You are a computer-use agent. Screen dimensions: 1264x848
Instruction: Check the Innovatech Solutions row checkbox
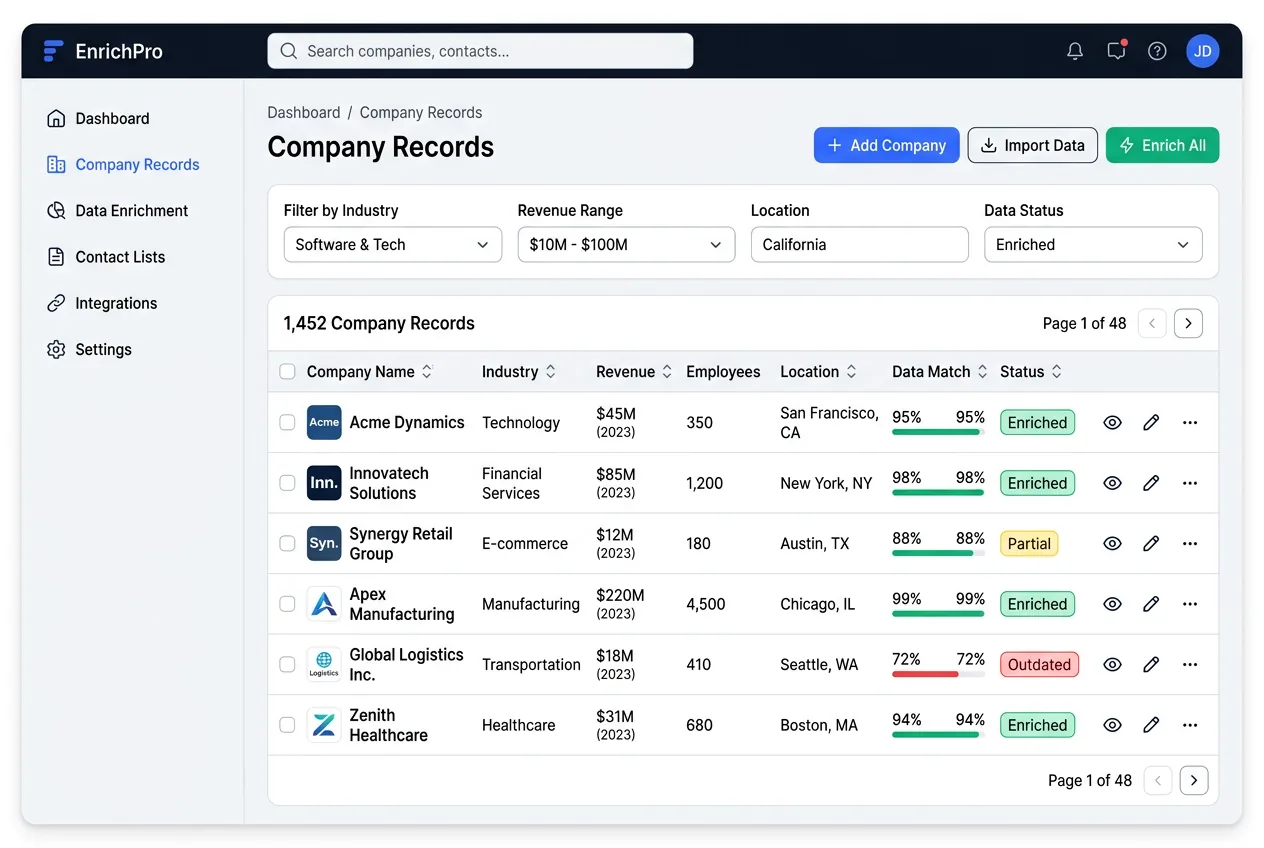[287, 483]
